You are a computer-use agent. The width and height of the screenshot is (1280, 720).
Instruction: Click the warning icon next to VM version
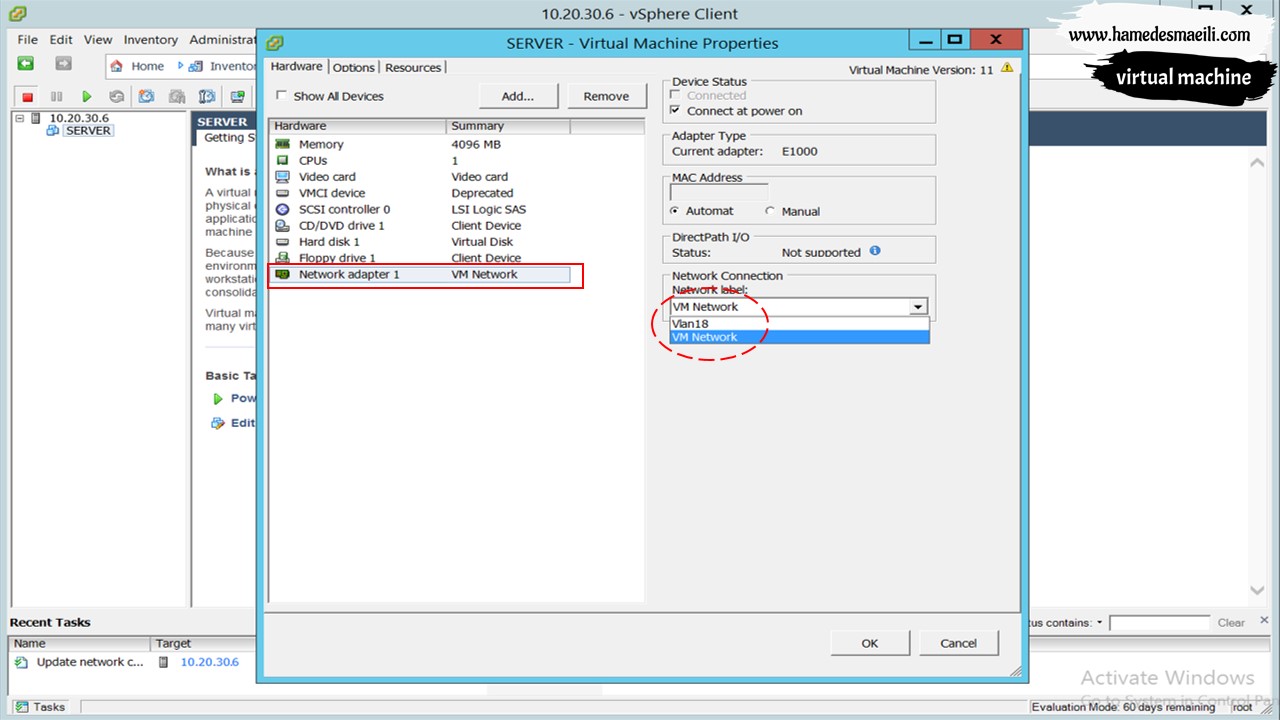1006,68
